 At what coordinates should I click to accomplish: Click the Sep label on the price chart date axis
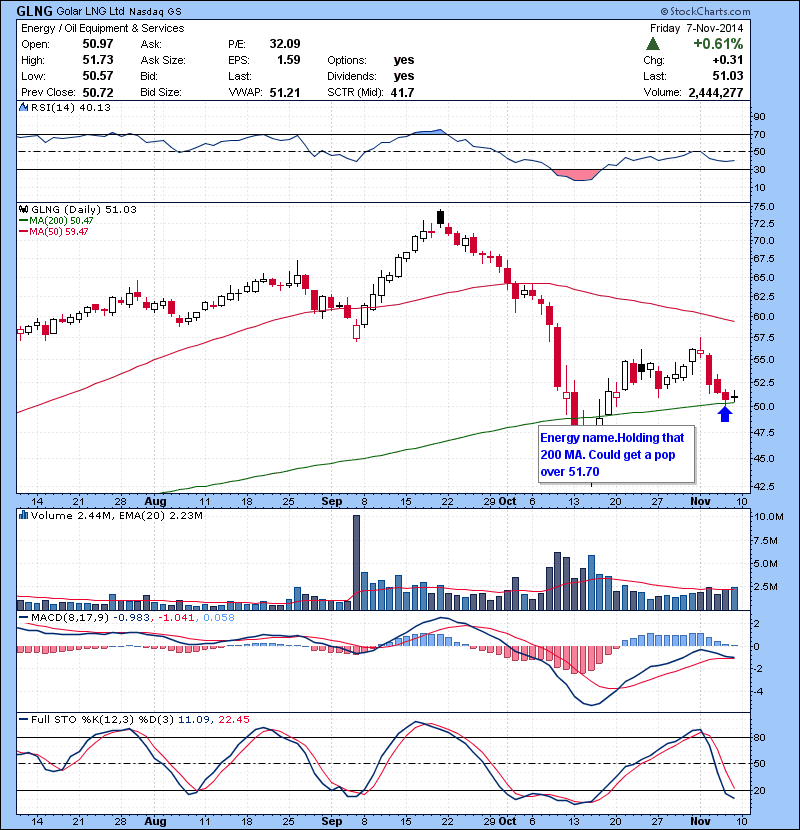pos(331,501)
